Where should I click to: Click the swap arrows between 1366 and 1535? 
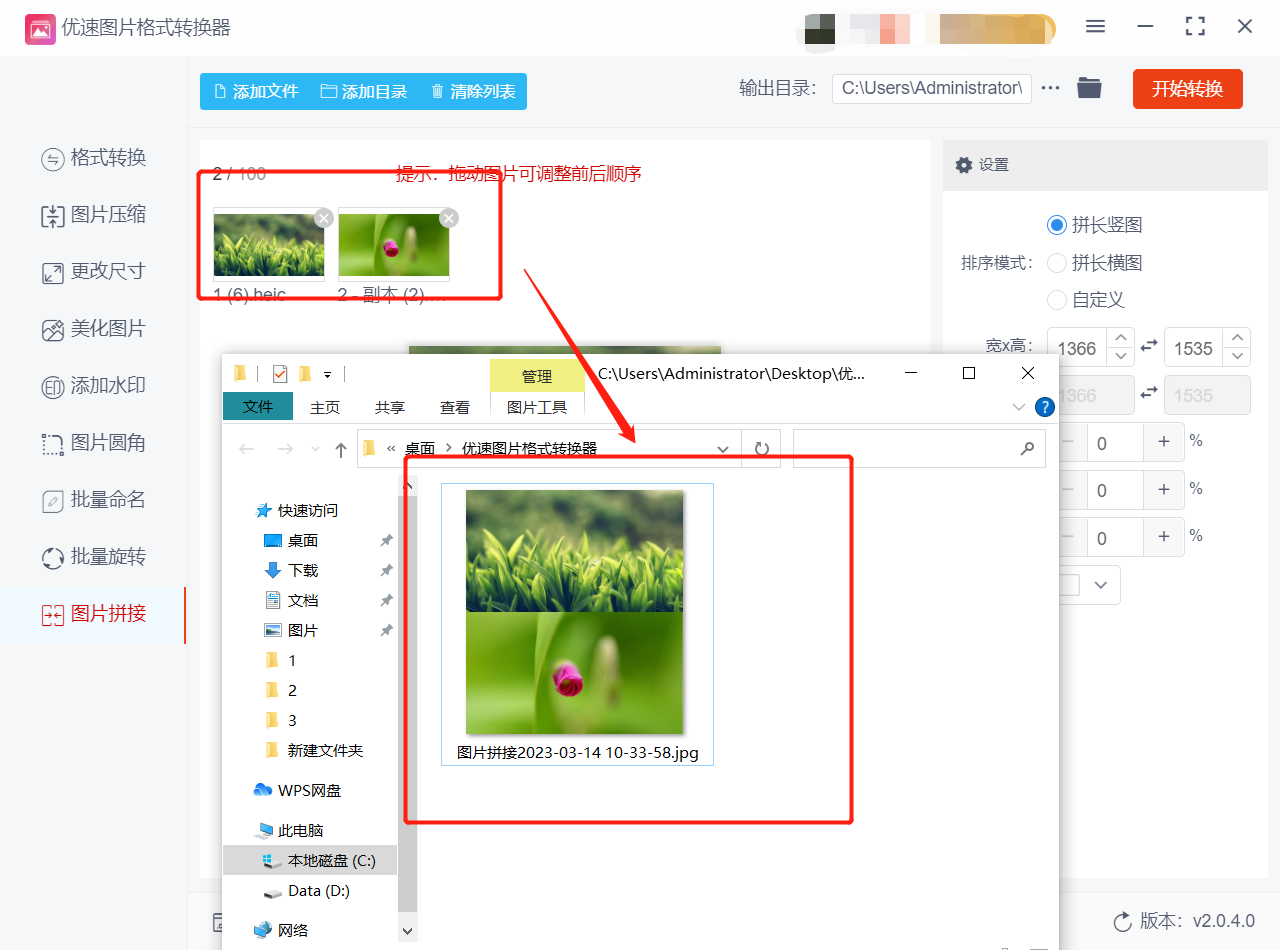1149,346
